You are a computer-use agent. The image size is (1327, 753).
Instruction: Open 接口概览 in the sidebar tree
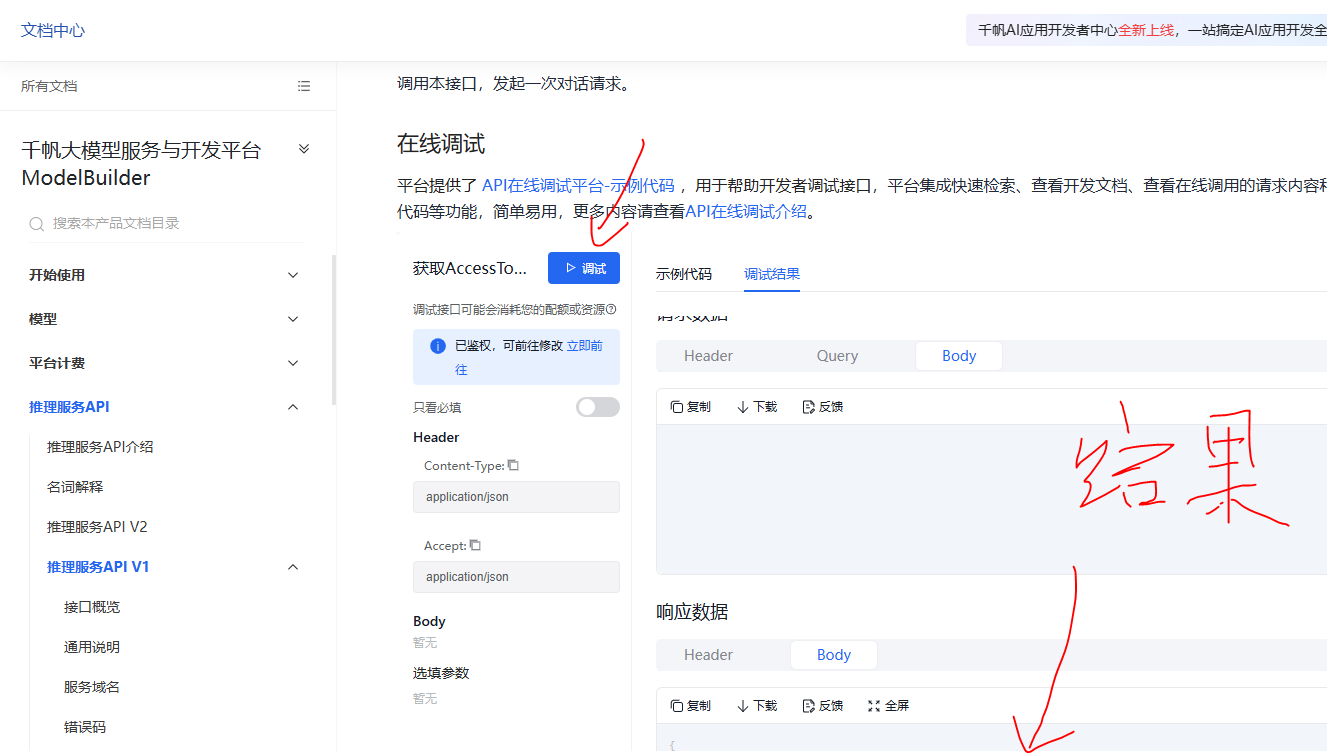(92, 607)
